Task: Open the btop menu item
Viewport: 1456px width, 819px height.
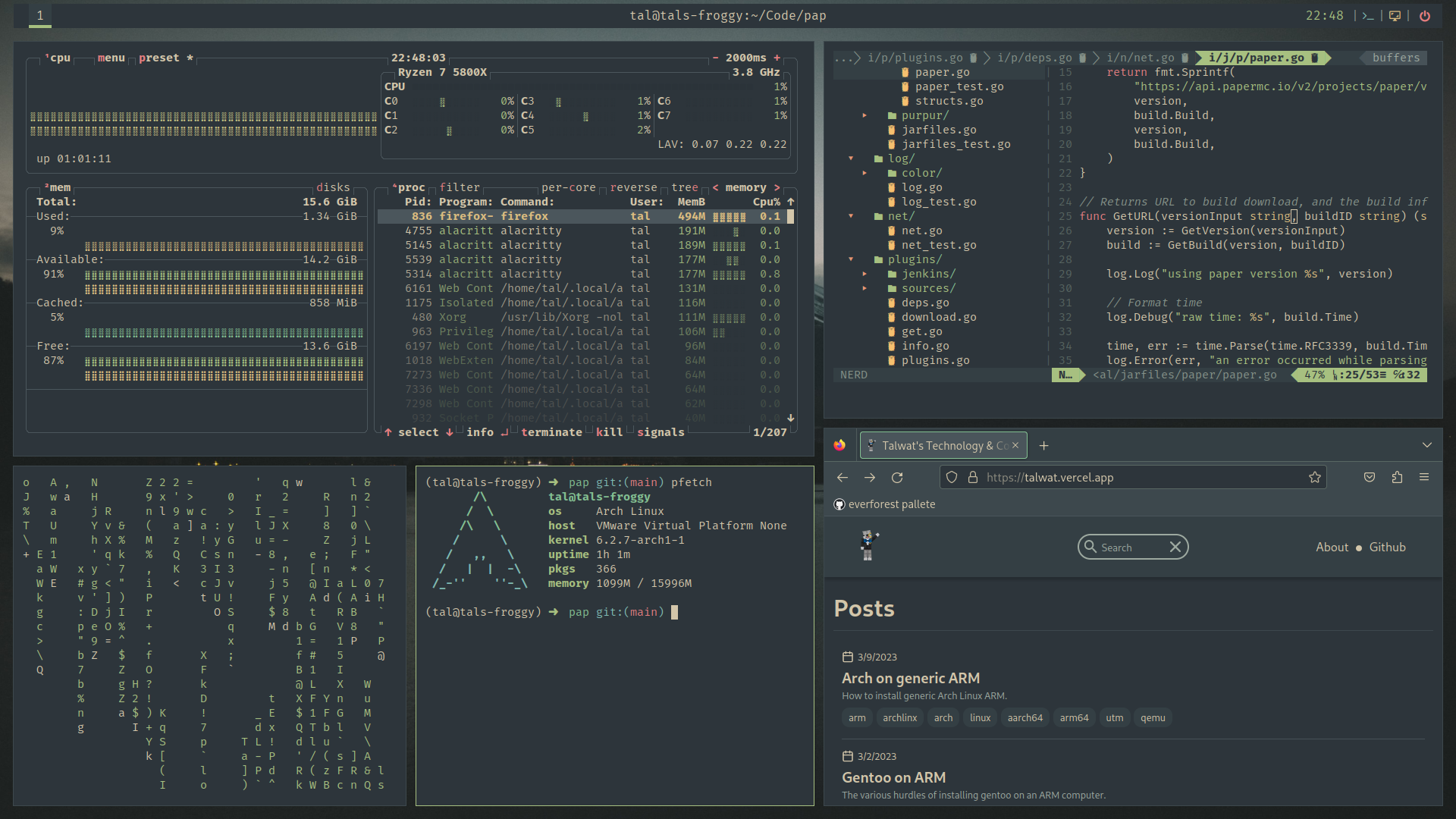Action: click(111, 58)
